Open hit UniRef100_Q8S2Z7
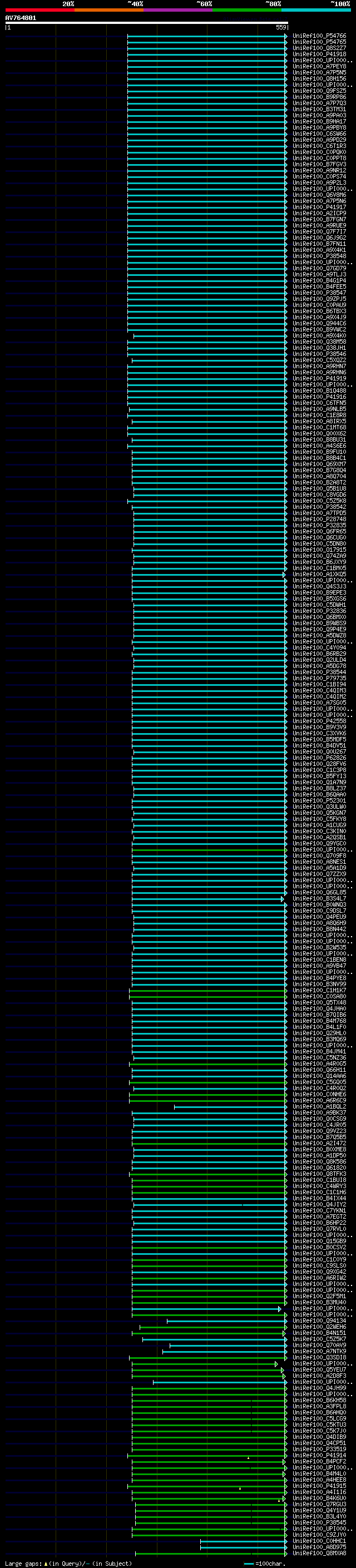 319,49
